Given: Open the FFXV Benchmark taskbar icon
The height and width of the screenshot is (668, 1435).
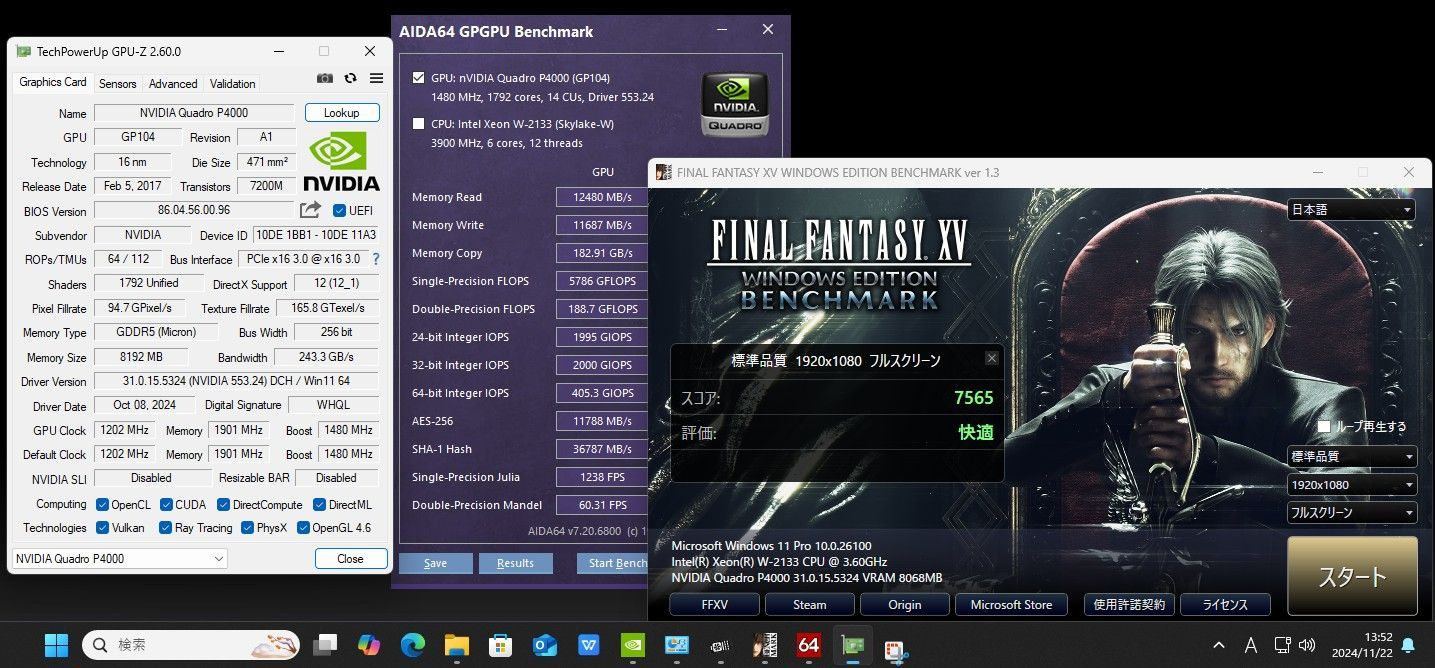Looking at the screenshot, I should 765,645.
